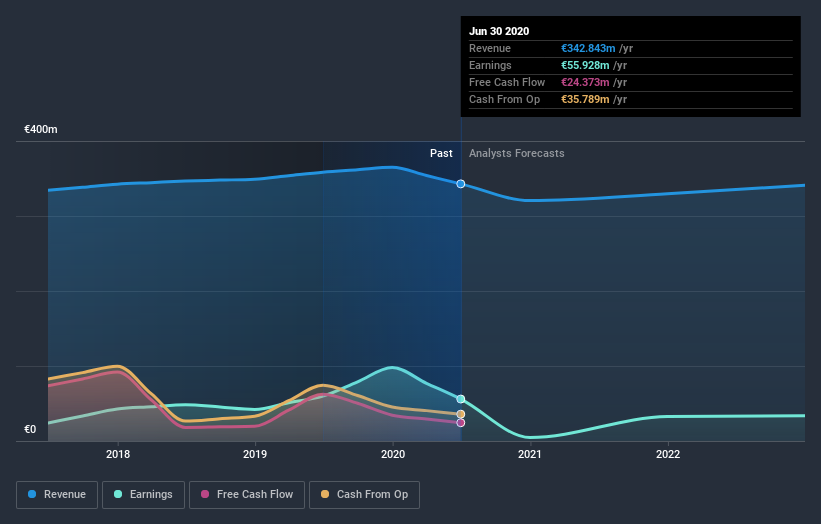Image resolution: width=821 pixels, height=524 pixels.
Task: Toggle the Revenue legend button
Action: point(57,495)
